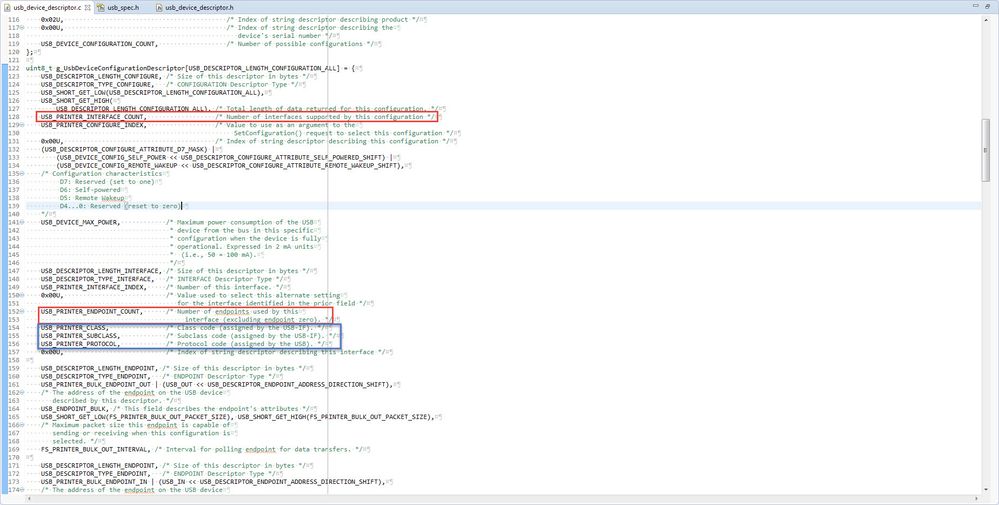Minimize the editor area
The height and width of the screenshot is (505, 999).
pyautogui.click(x=976, y=6)
